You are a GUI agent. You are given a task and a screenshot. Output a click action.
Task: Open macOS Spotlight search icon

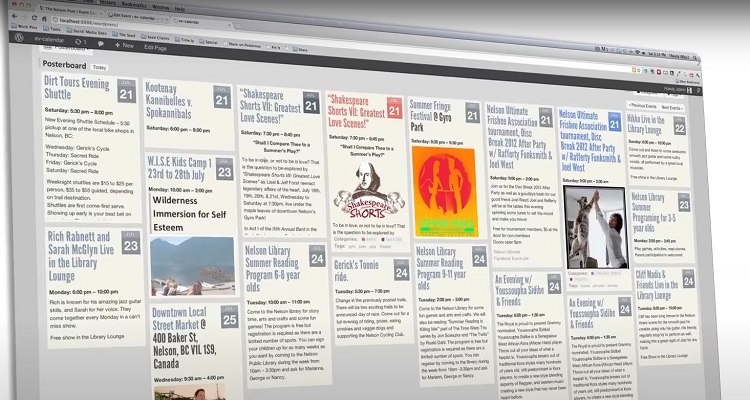pos(693,58)
